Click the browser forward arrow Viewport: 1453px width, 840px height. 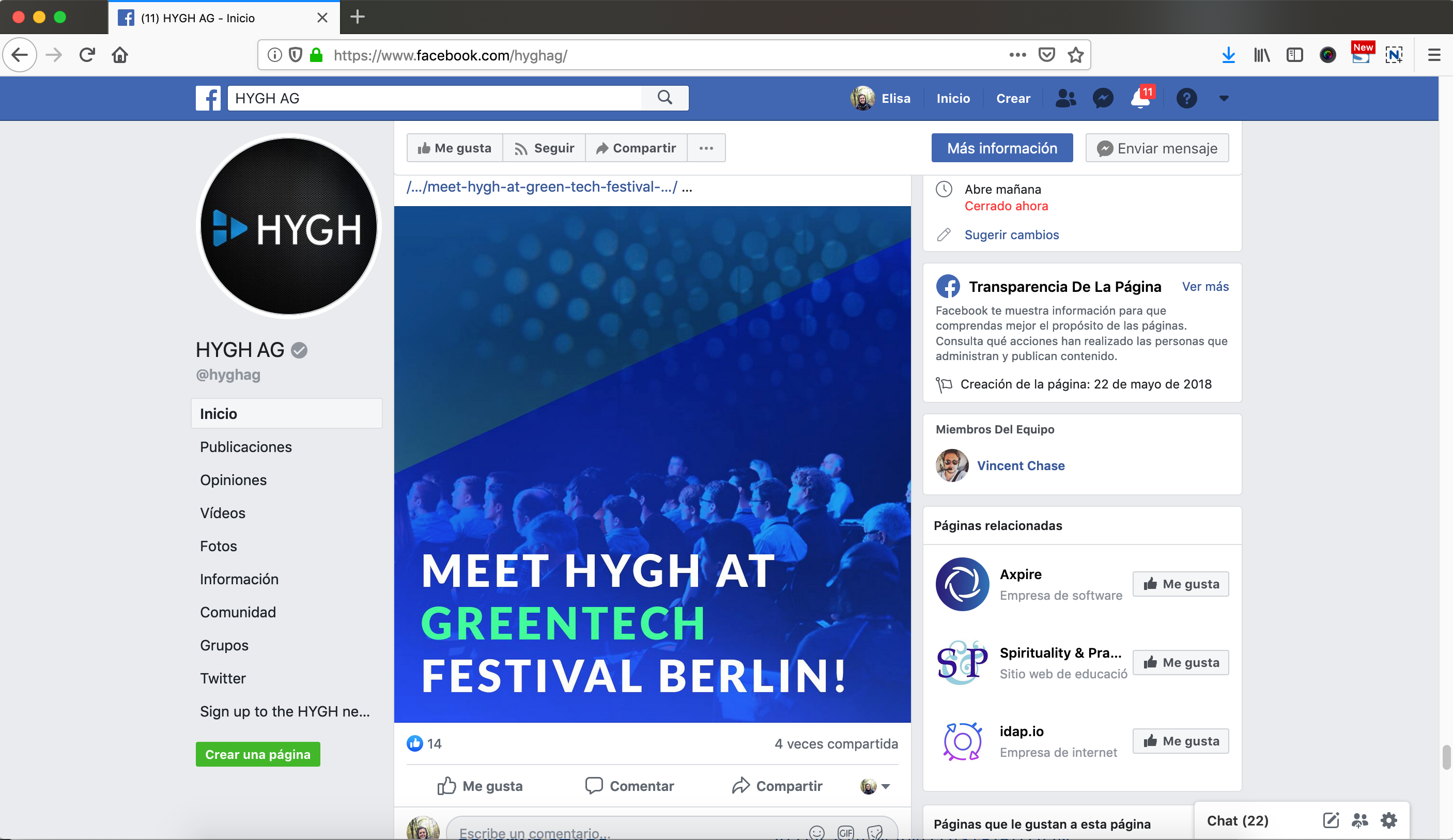point(54,55)
